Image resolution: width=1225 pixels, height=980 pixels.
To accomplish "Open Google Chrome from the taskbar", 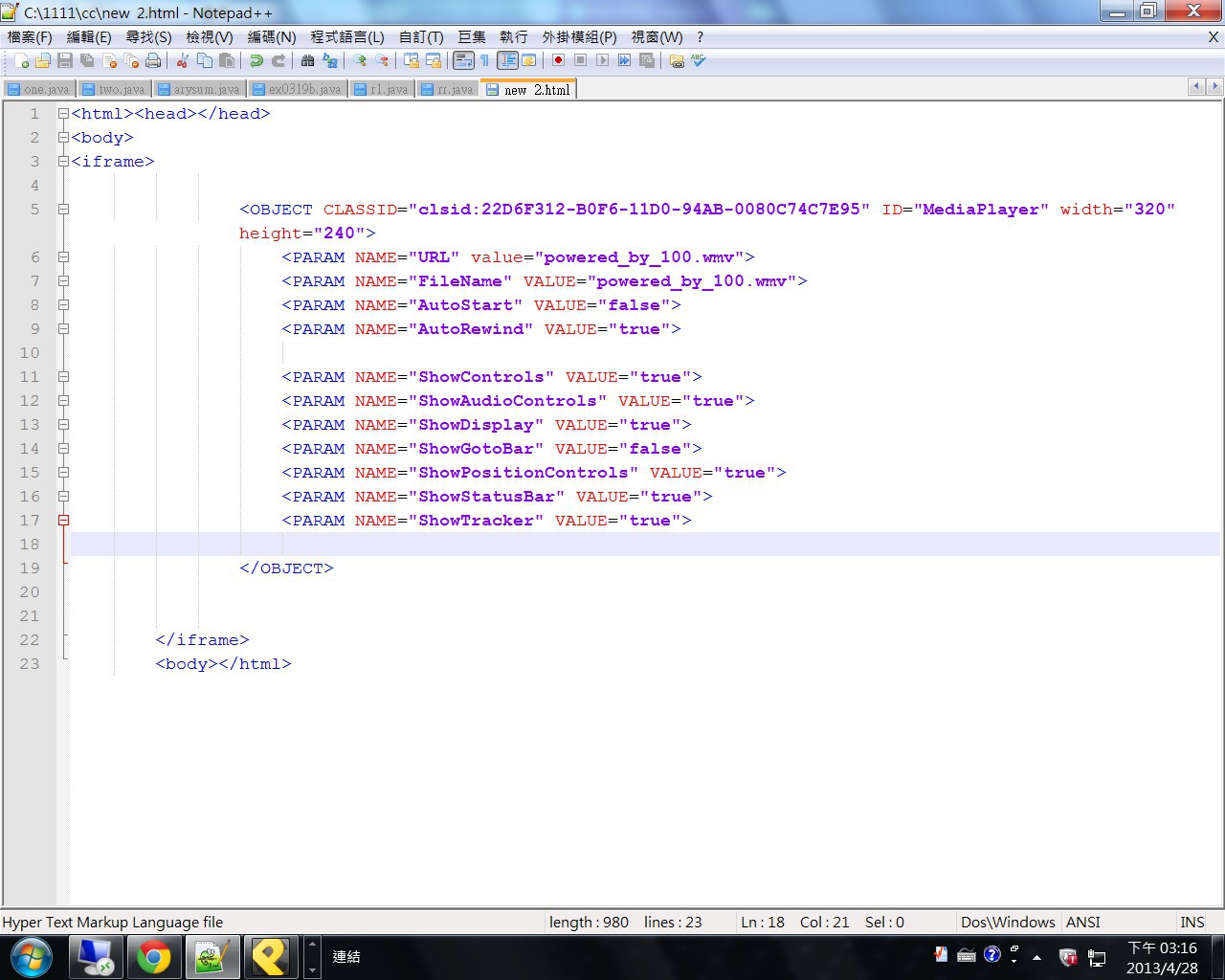I will pyautogui.click(x=153, y=956).
